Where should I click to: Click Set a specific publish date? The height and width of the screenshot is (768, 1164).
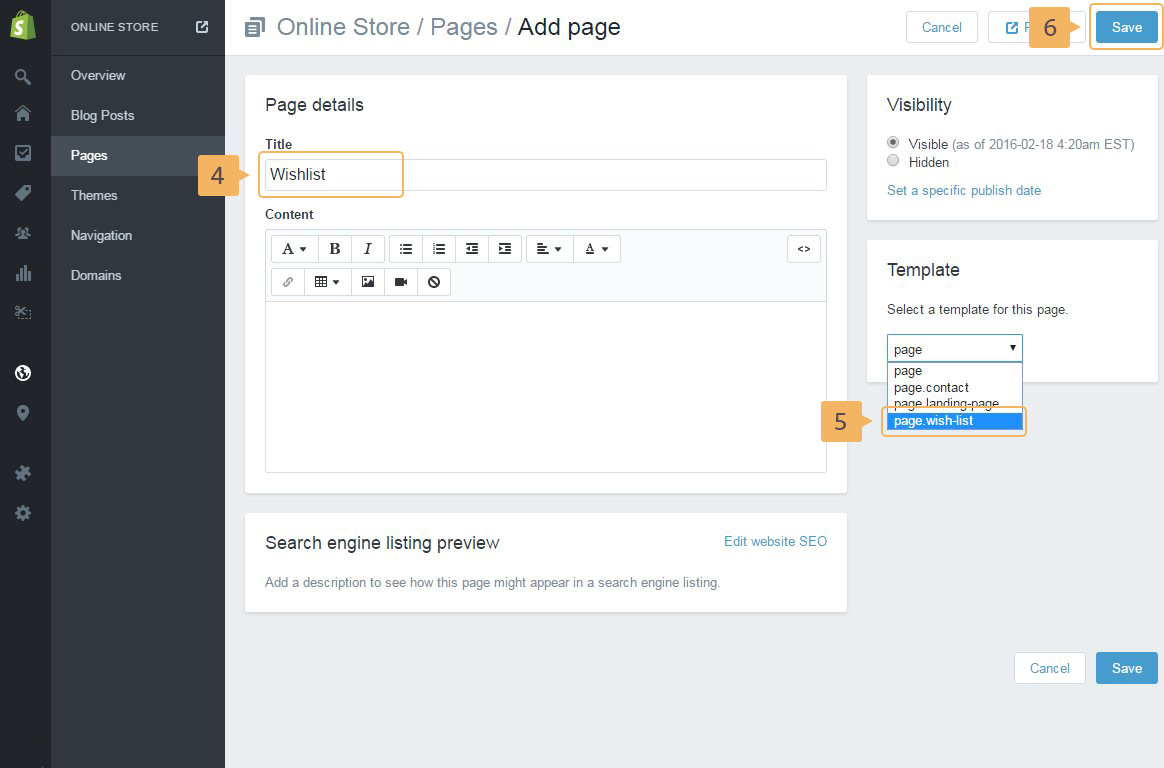[964, 190]
